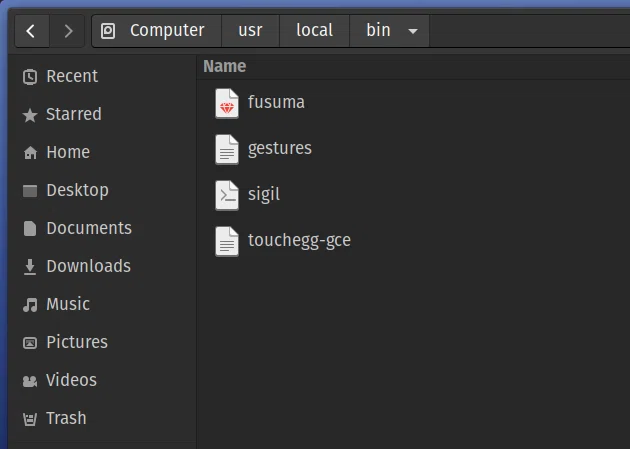Screen dimensions: 630x449
Task: Select the file name sigil
Action: (264, 195)
